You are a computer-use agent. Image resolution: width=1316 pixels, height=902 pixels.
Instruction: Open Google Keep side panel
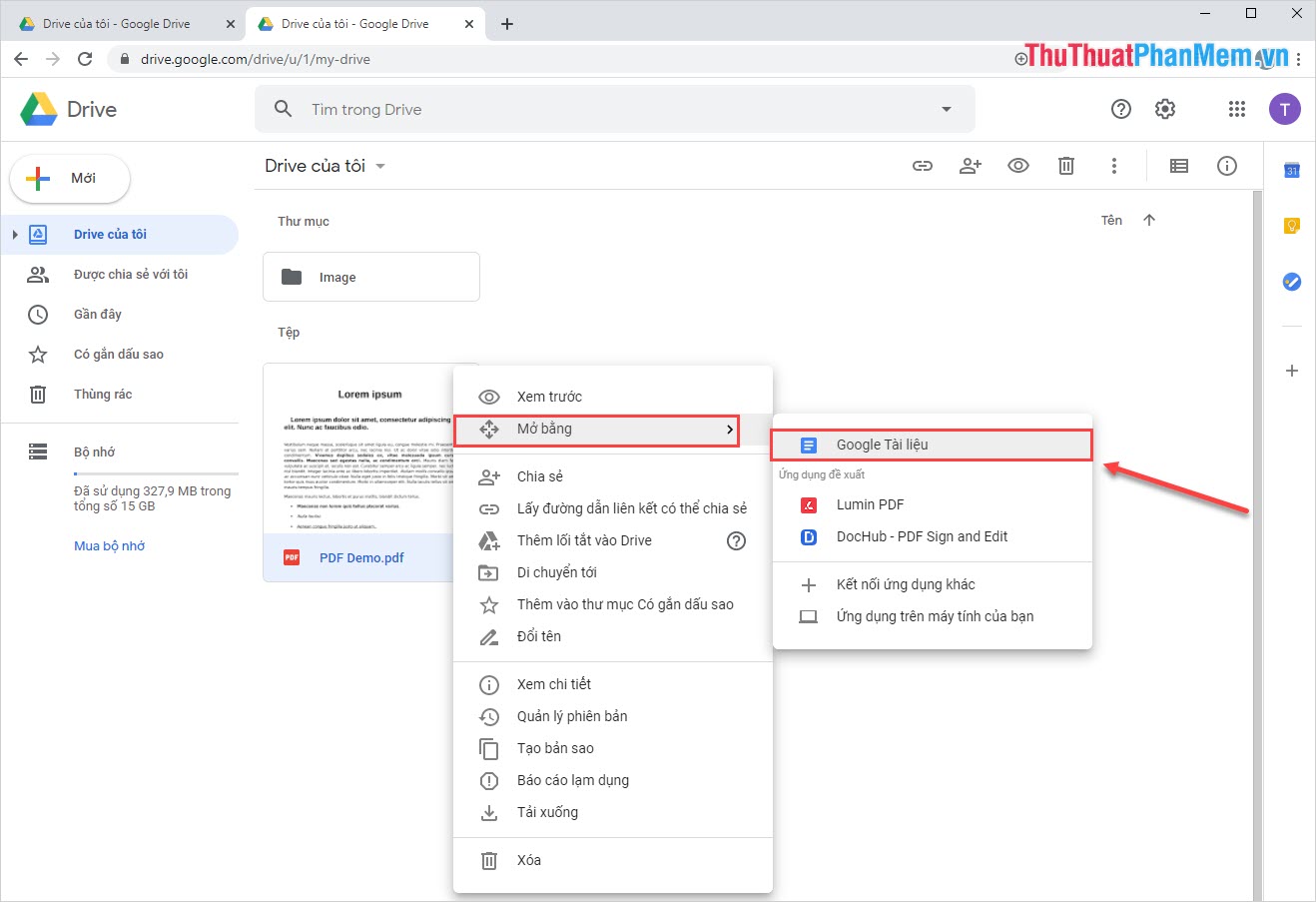point(1292,226)
